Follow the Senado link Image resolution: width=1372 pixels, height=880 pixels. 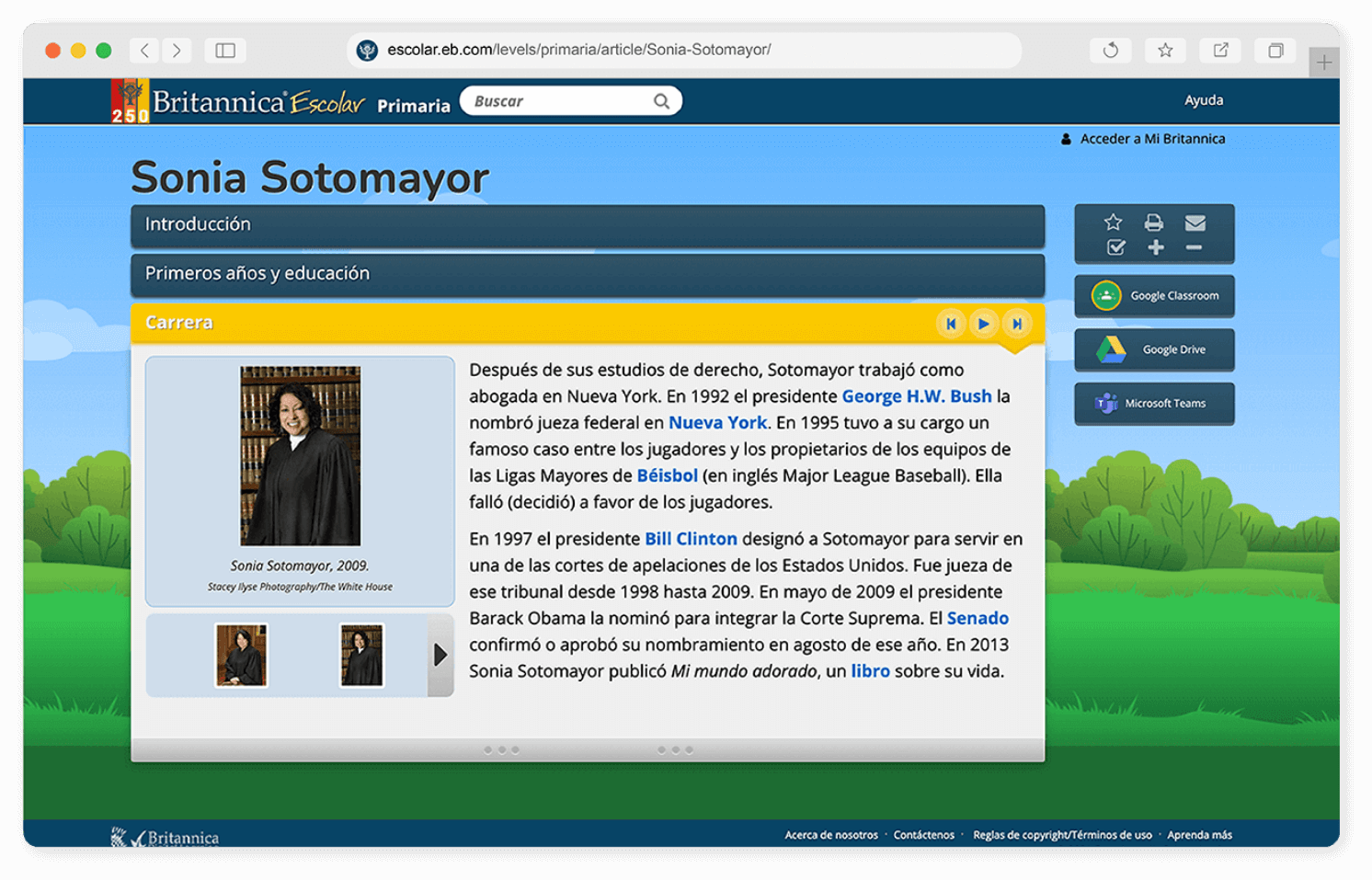pos(978,618)
